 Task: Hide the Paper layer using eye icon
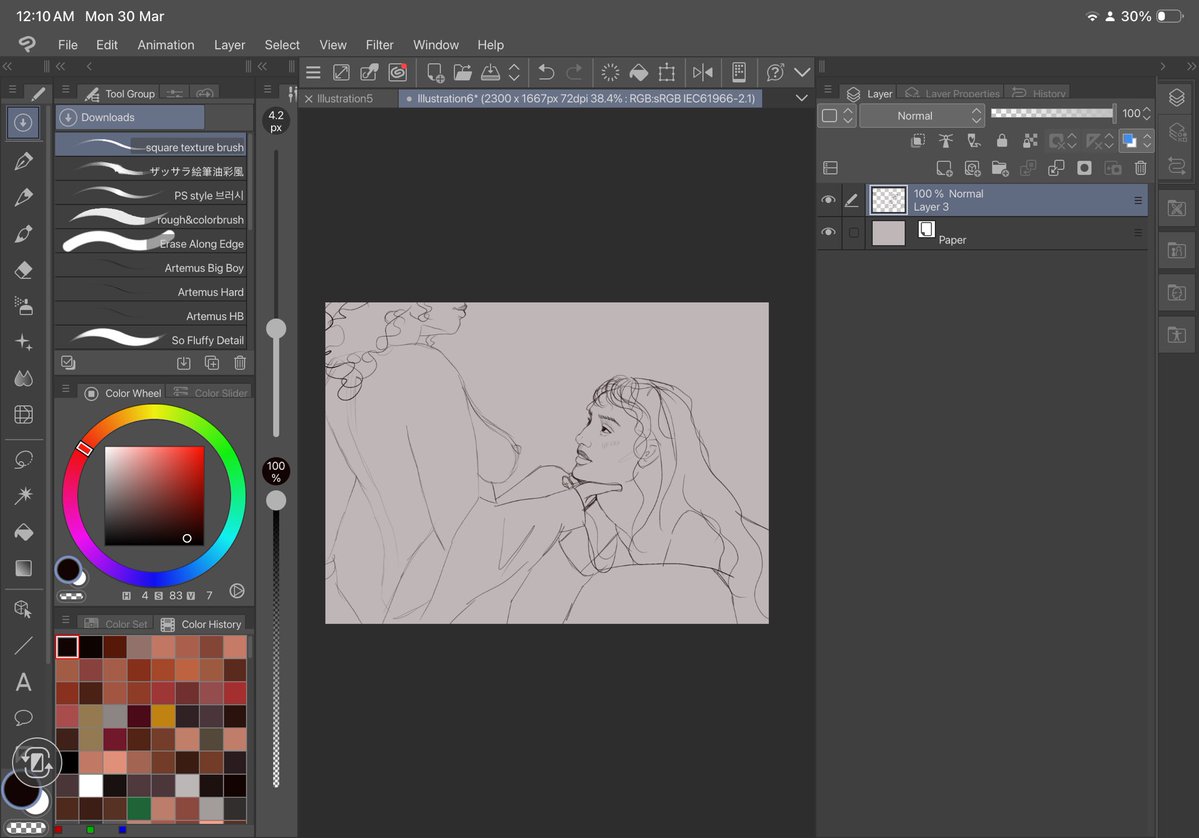(828, 232)
